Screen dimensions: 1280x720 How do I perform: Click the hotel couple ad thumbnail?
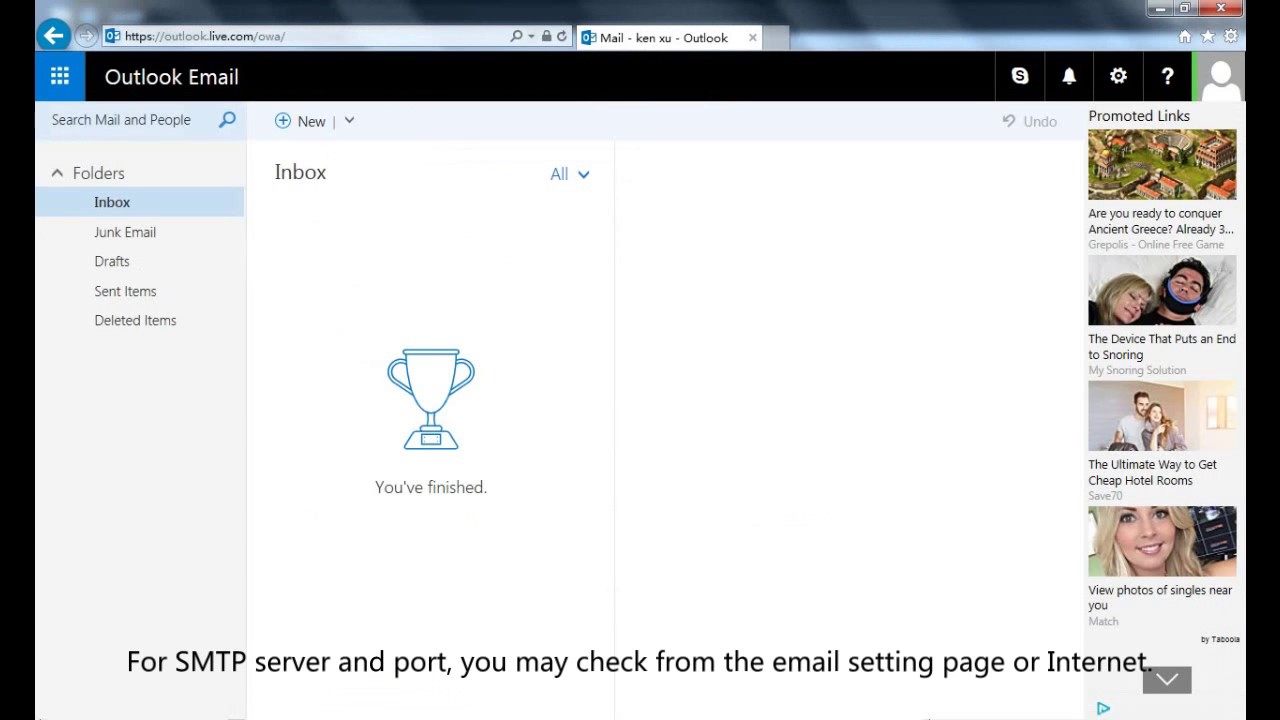[x=1162, y=416]
